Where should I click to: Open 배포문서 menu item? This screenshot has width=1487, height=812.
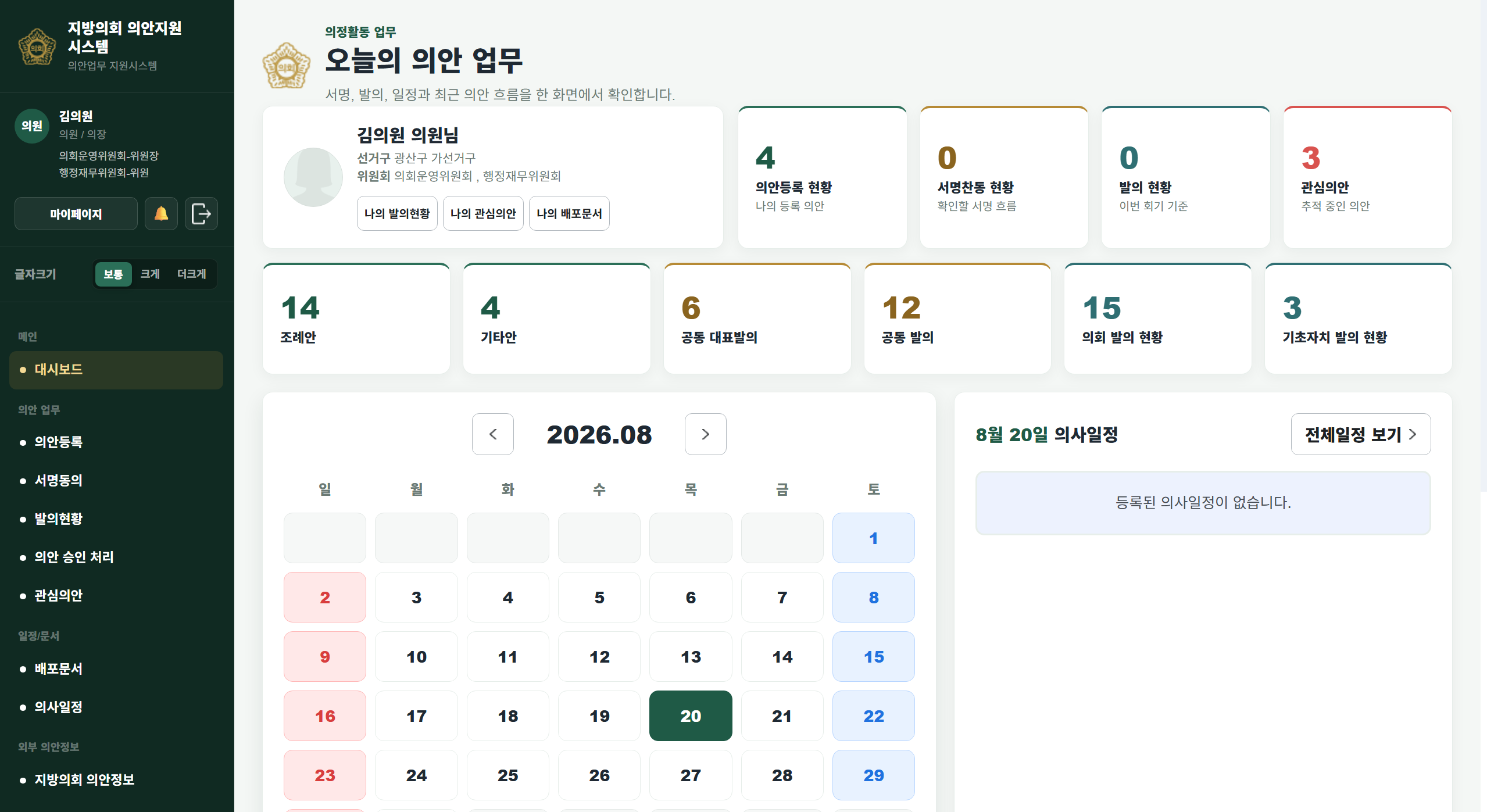tap(116, 669)
